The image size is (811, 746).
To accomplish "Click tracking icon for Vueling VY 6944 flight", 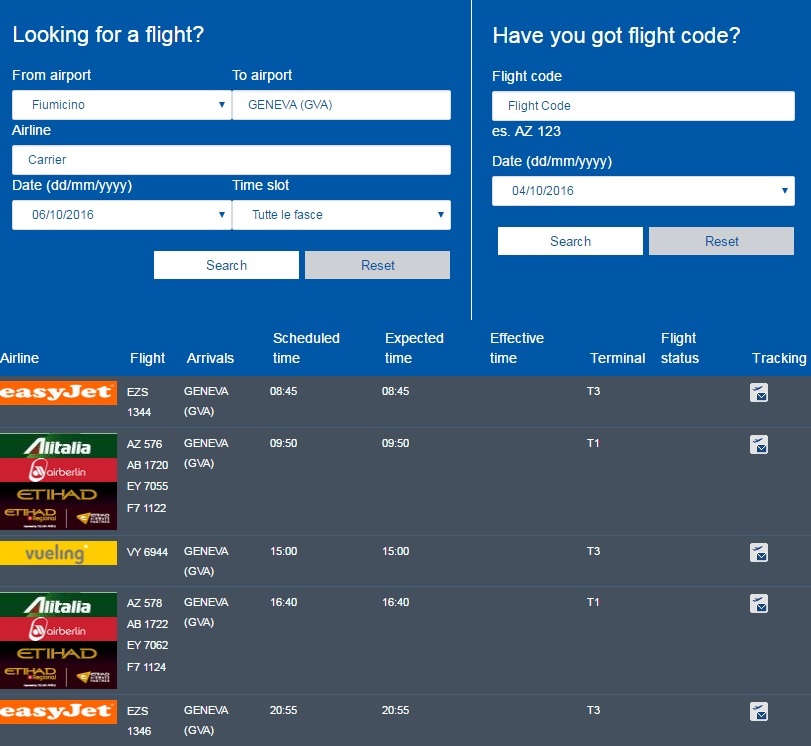I will [x=759, y=552].
